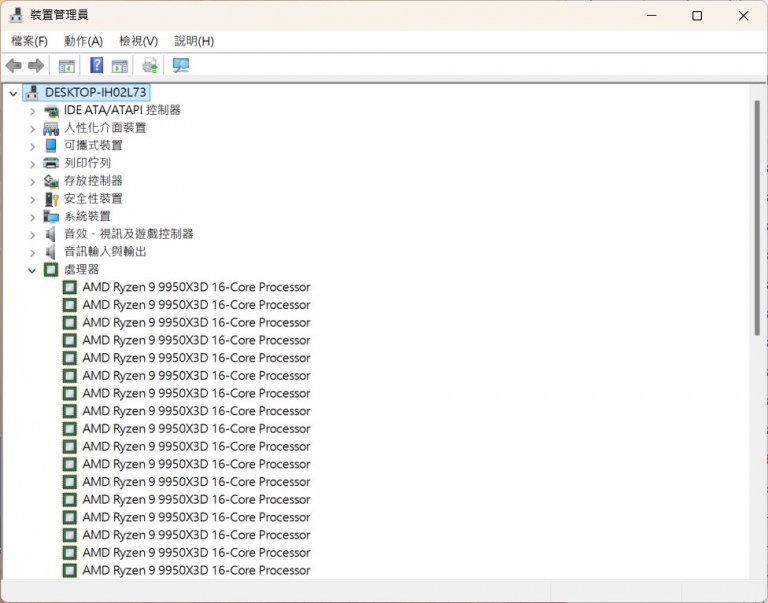Image resolution: width=768 pixels, height=603 pixels.
Task: Expand the 可攜式裝置 node
Action: coord(32,146)
